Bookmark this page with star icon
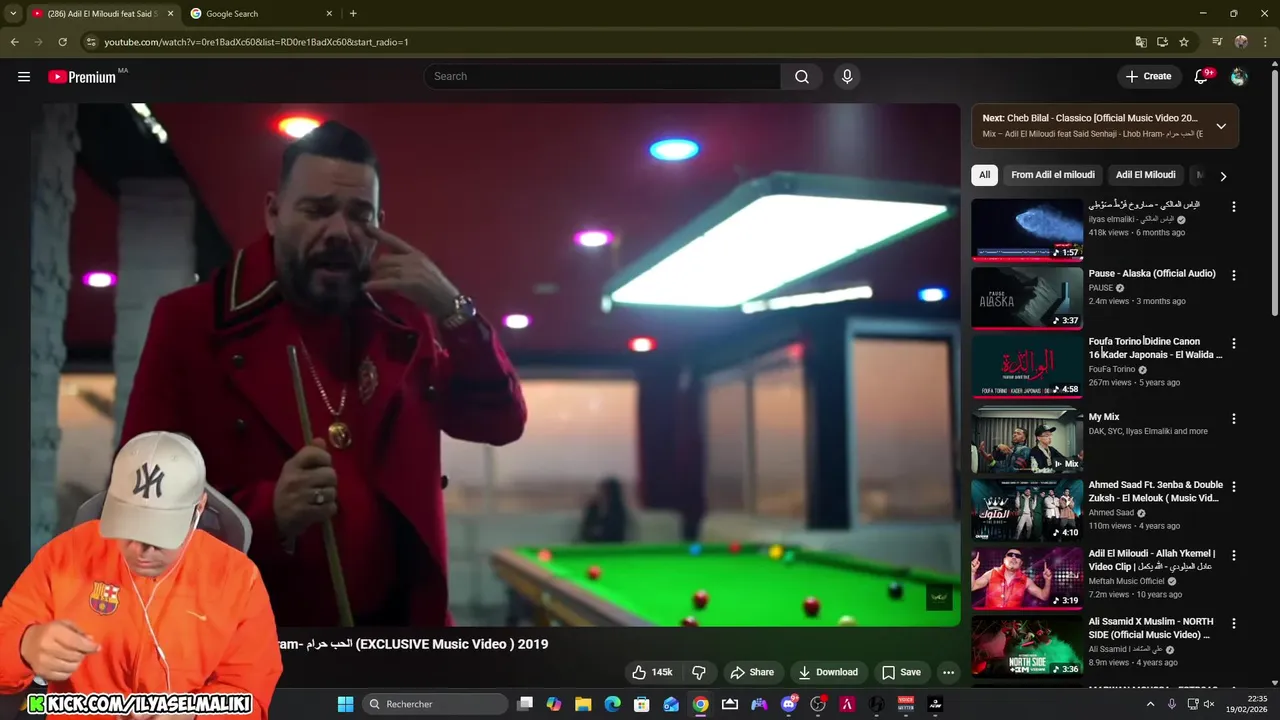Image resolution: width=1280 pixels, height=720 pixels. click(x=1184, y=42)
